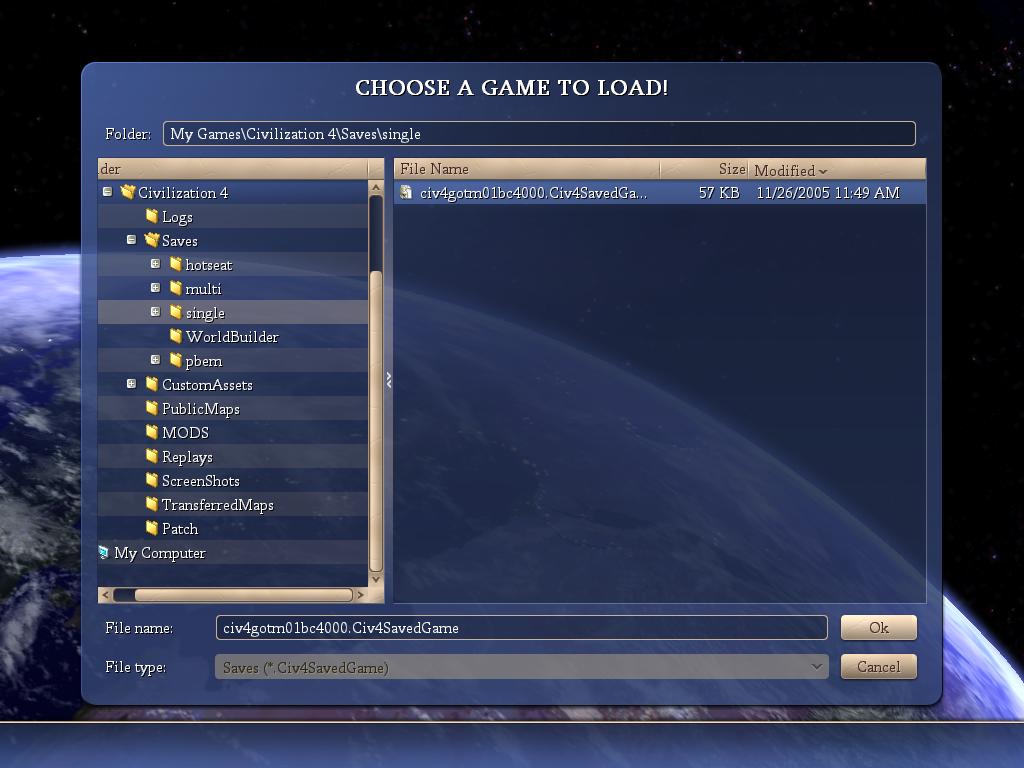Click the folder tree left scroll arrow

point(105,595)
